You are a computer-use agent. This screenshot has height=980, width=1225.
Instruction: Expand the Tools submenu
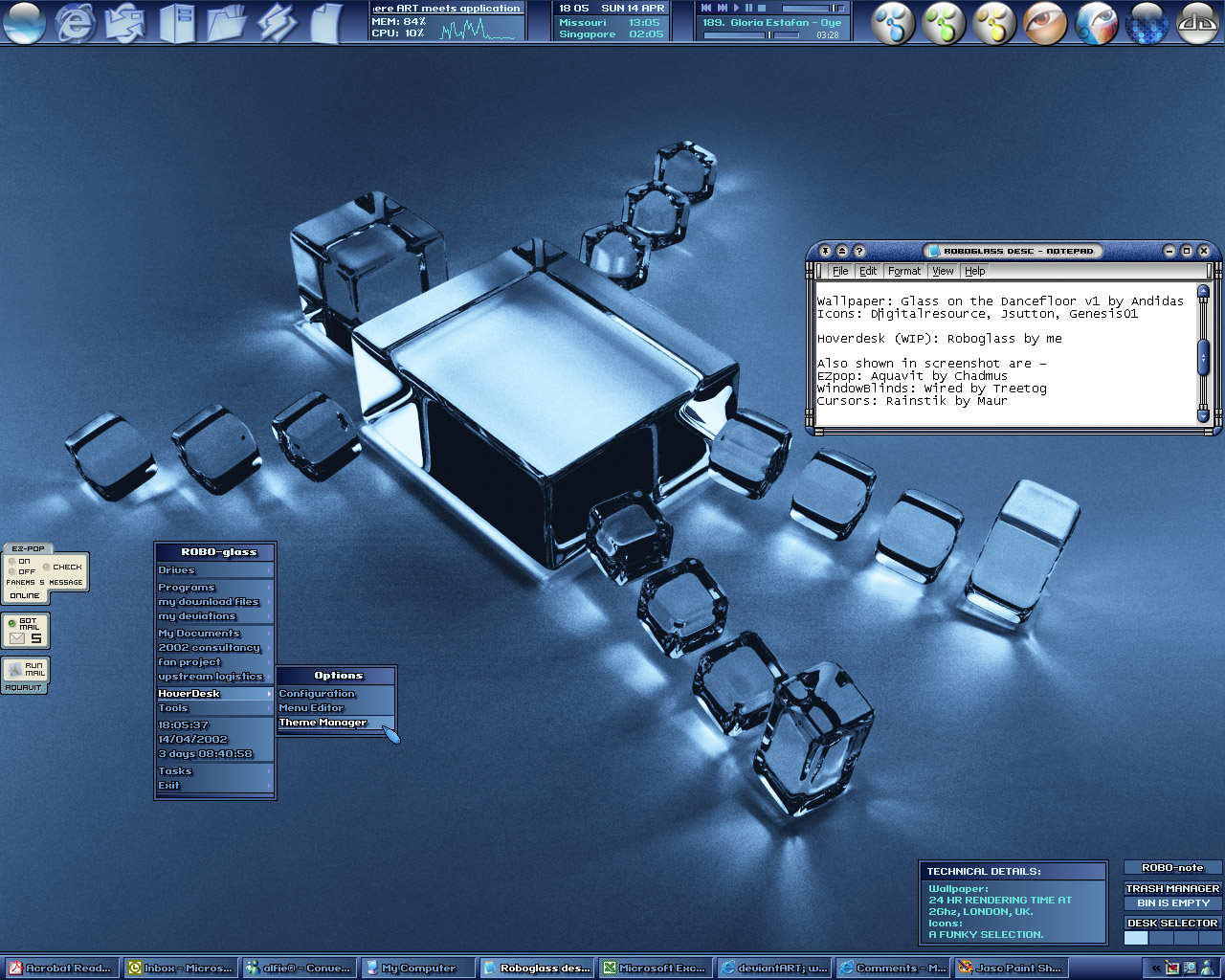click(x=214, y=708)
